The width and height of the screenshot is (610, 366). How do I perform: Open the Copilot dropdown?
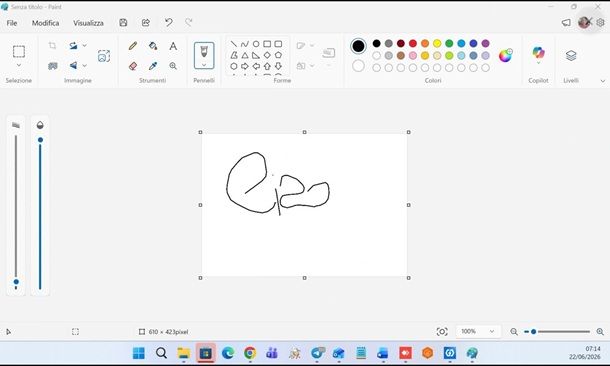538,63
